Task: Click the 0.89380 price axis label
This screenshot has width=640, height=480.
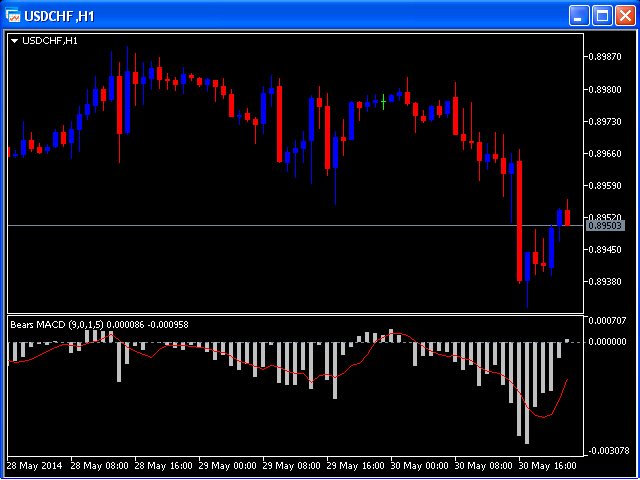Action: pyautogui.click(x=604, y=281)
